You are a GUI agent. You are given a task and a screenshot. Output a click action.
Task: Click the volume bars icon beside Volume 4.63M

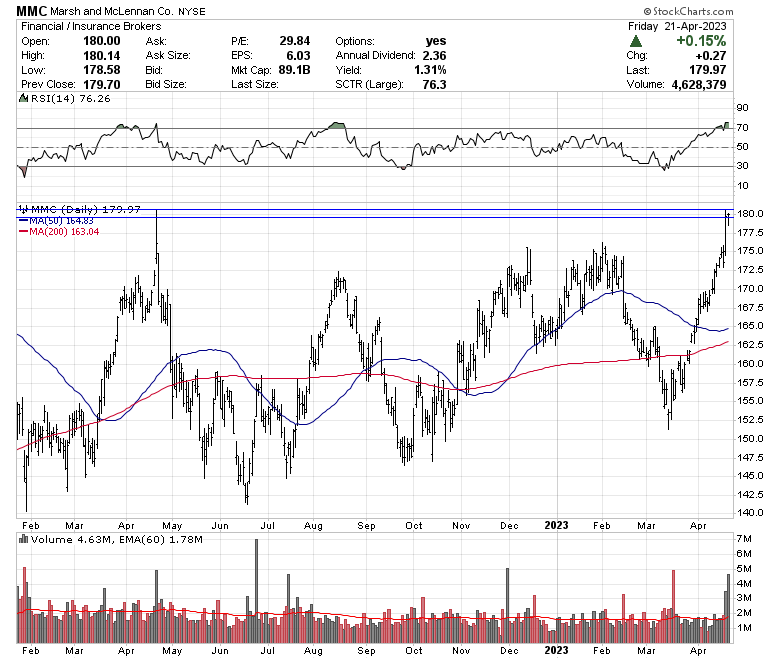tap(23, 539)
